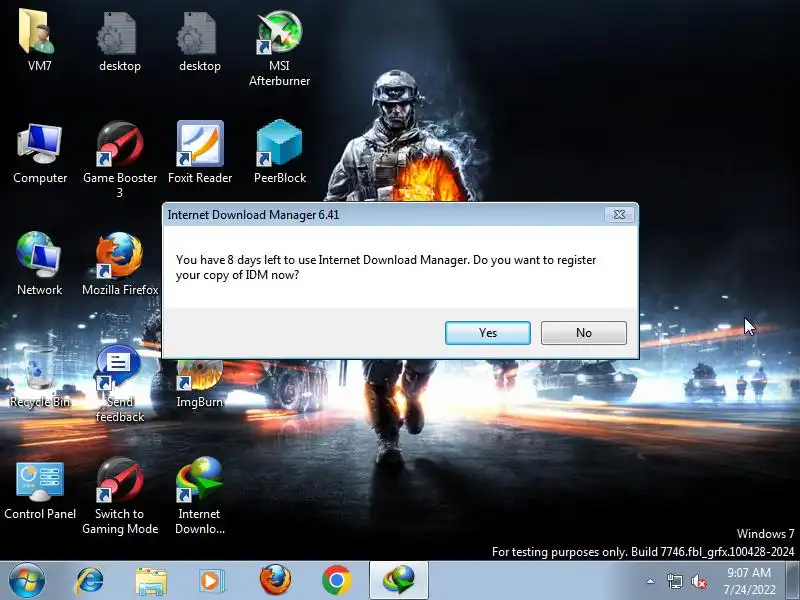Open the Windows Start menu
The height and width of the screenshot is (600, 800).
[x=27, y=581]
